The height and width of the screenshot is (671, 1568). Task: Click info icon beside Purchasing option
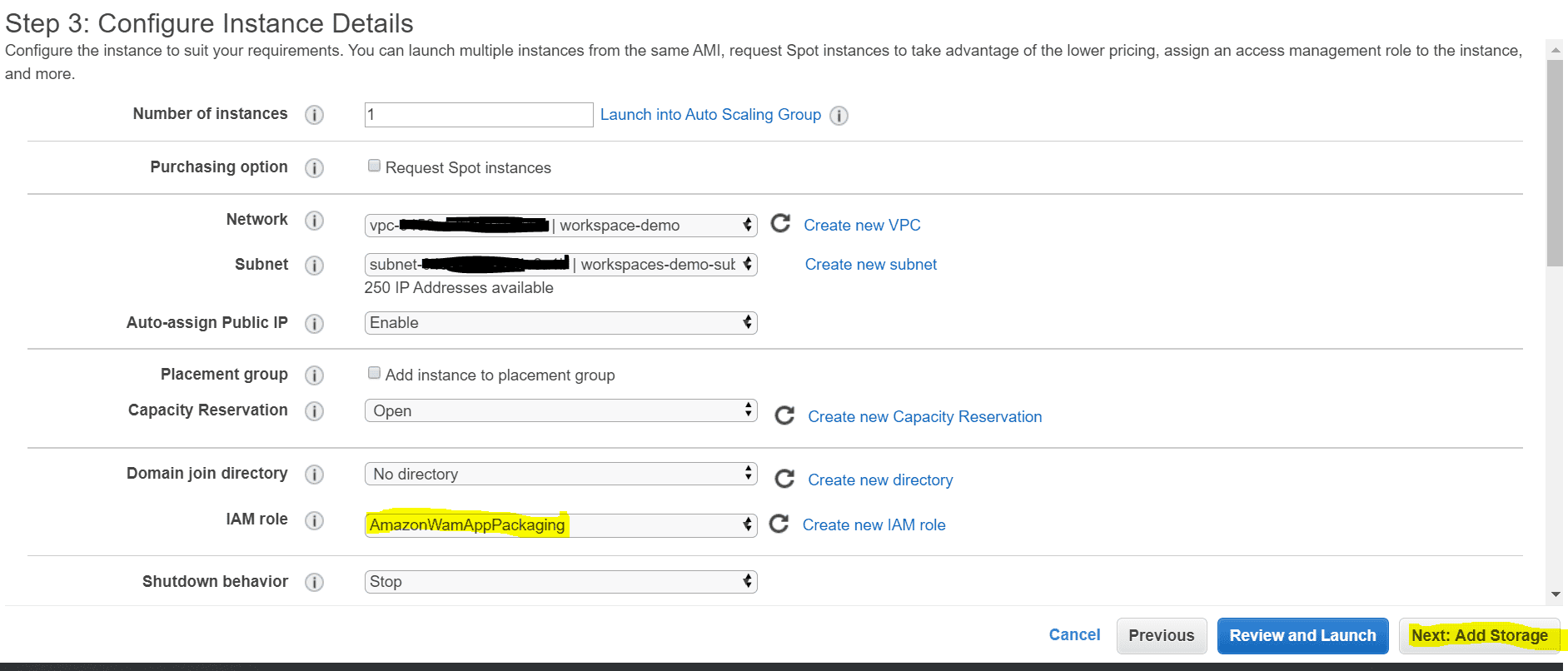(314, 168)
